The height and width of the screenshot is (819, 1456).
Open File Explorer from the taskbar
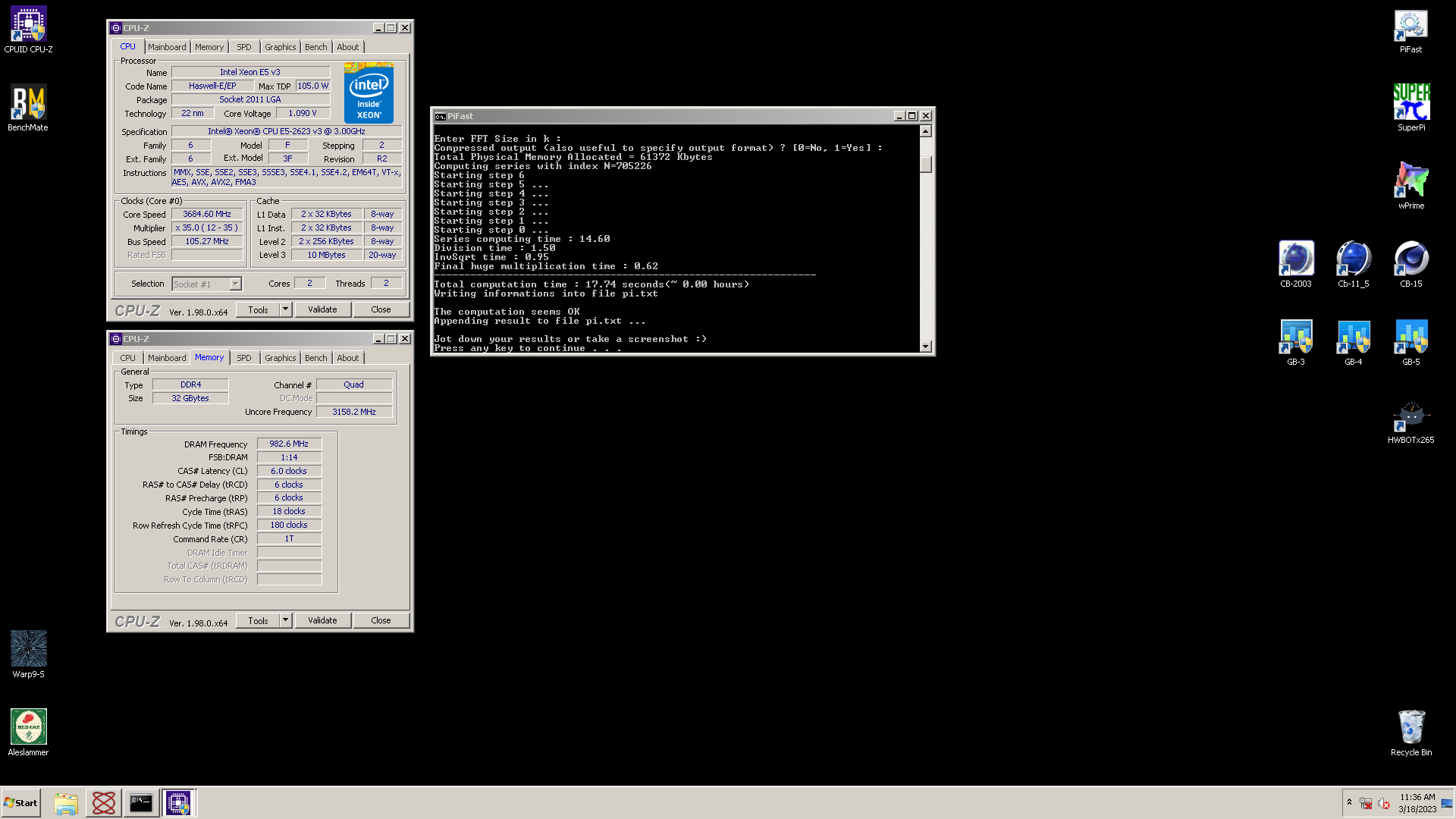coord(66,803)
